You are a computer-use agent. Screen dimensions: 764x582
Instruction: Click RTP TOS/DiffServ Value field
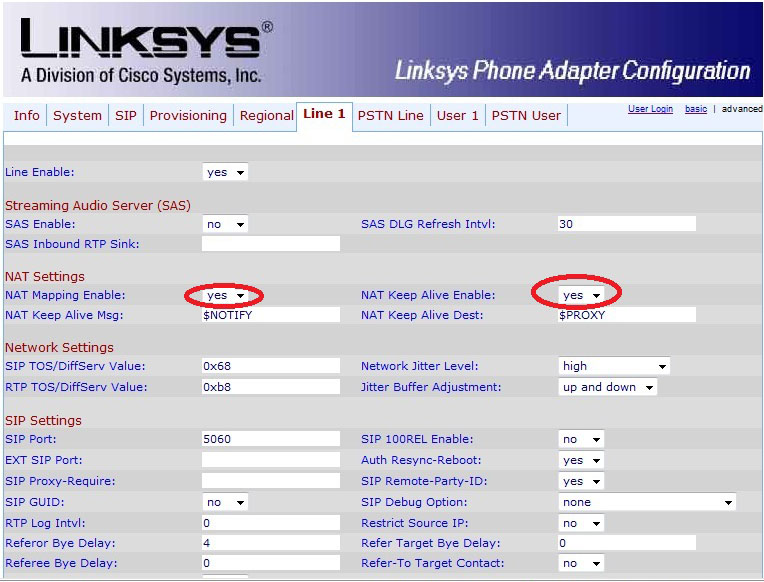tap(271, 387)
